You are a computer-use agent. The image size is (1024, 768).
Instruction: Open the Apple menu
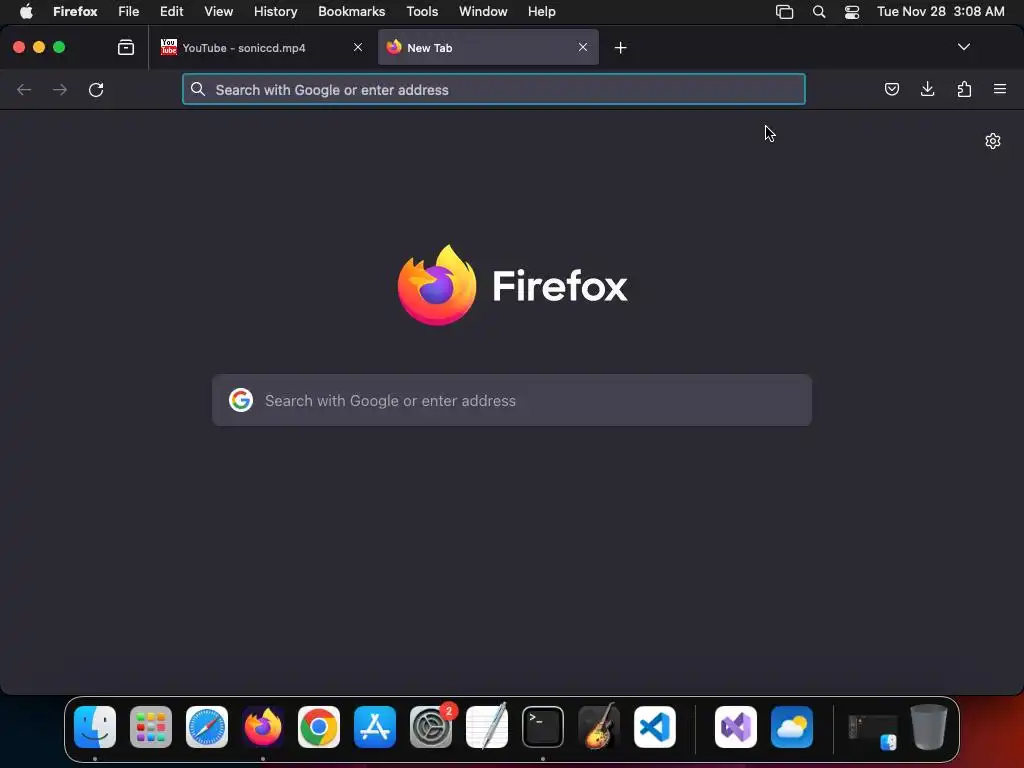pyautogui.click(x=26, y=12)
